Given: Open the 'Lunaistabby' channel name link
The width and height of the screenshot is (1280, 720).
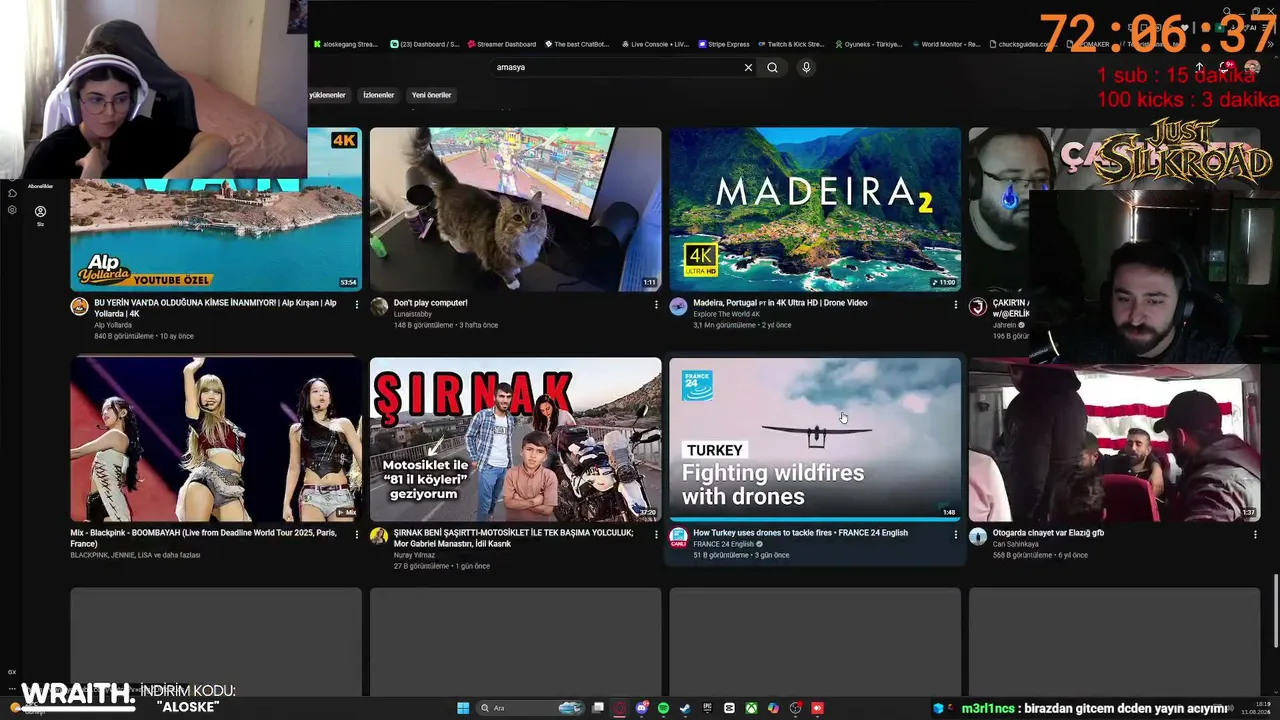Looking at the screenshot, I should (412, 314).
